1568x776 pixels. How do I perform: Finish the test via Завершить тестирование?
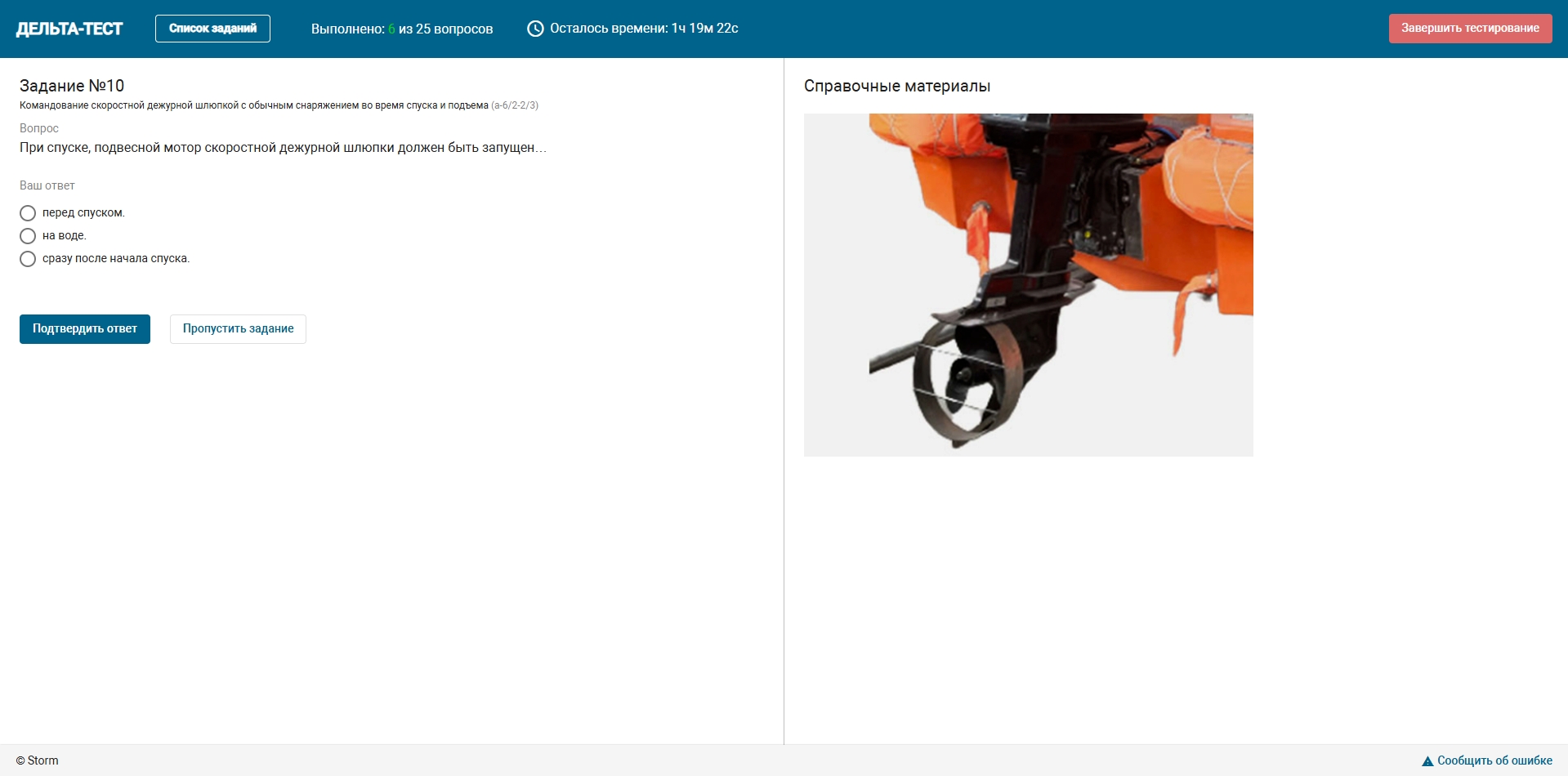pos(1470,29)
